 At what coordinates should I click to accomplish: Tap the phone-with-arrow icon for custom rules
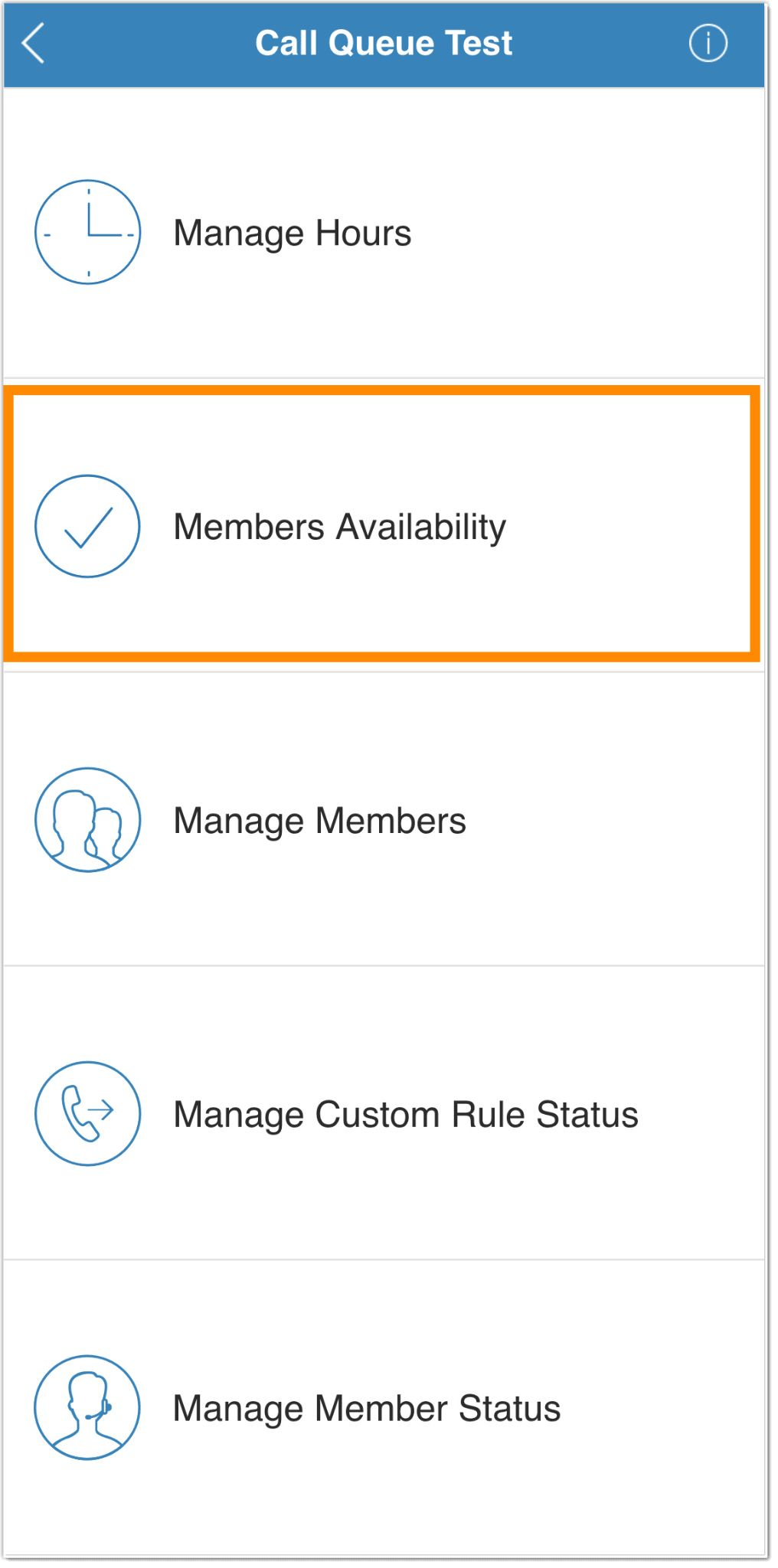pyautogui.click(x=87, y=1114)
